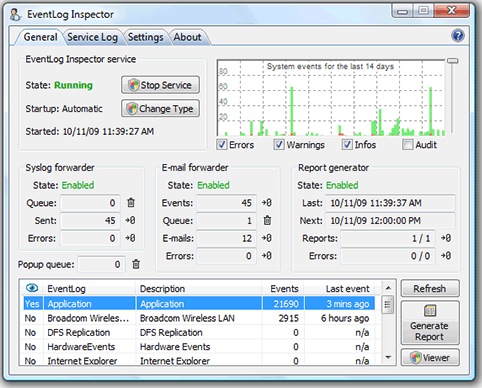This screenshot has height=388, width=482.
Task: Reset the Syslog Errors counter
Action: (130, 238)
